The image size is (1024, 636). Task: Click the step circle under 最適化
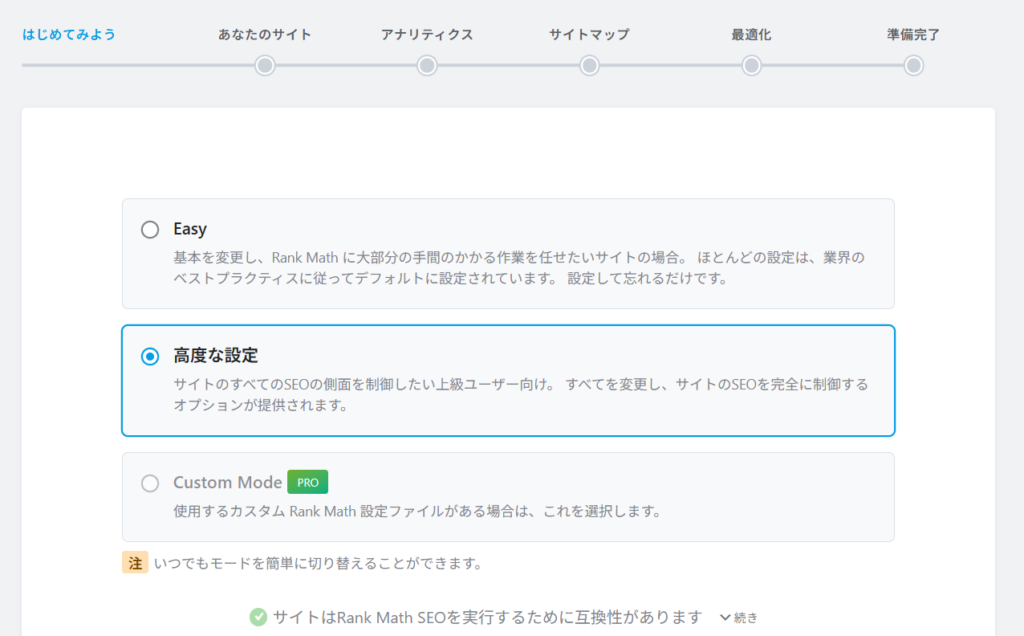[x=751, y=65]
